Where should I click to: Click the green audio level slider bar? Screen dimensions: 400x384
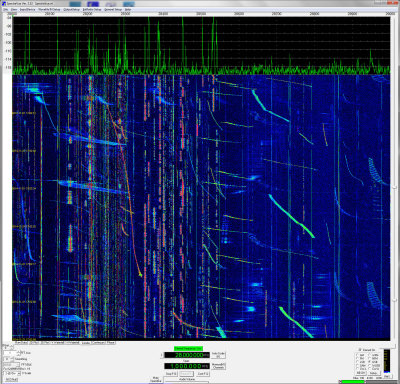coord(353,382)
